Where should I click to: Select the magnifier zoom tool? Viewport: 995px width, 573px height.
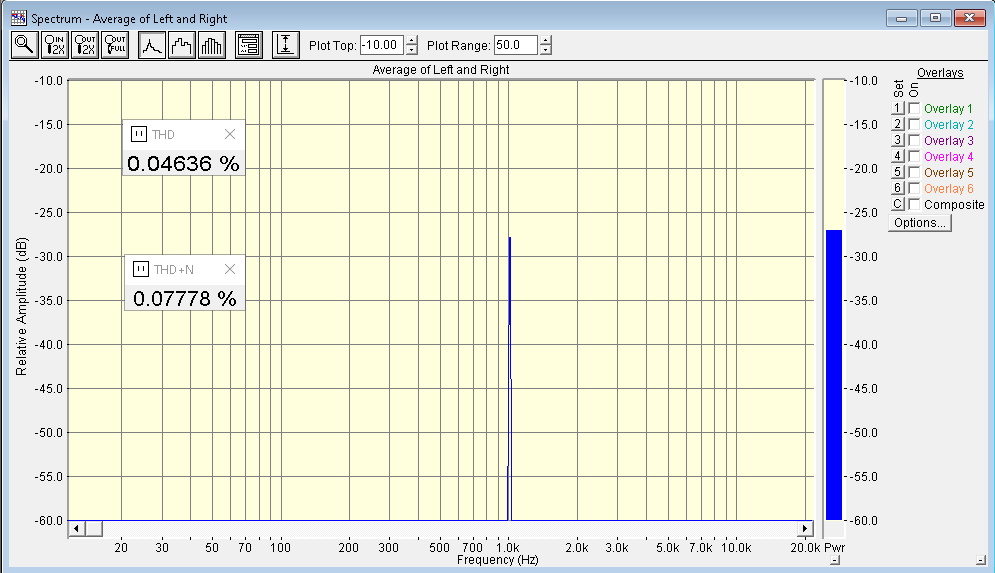click(x=24, y=45)
